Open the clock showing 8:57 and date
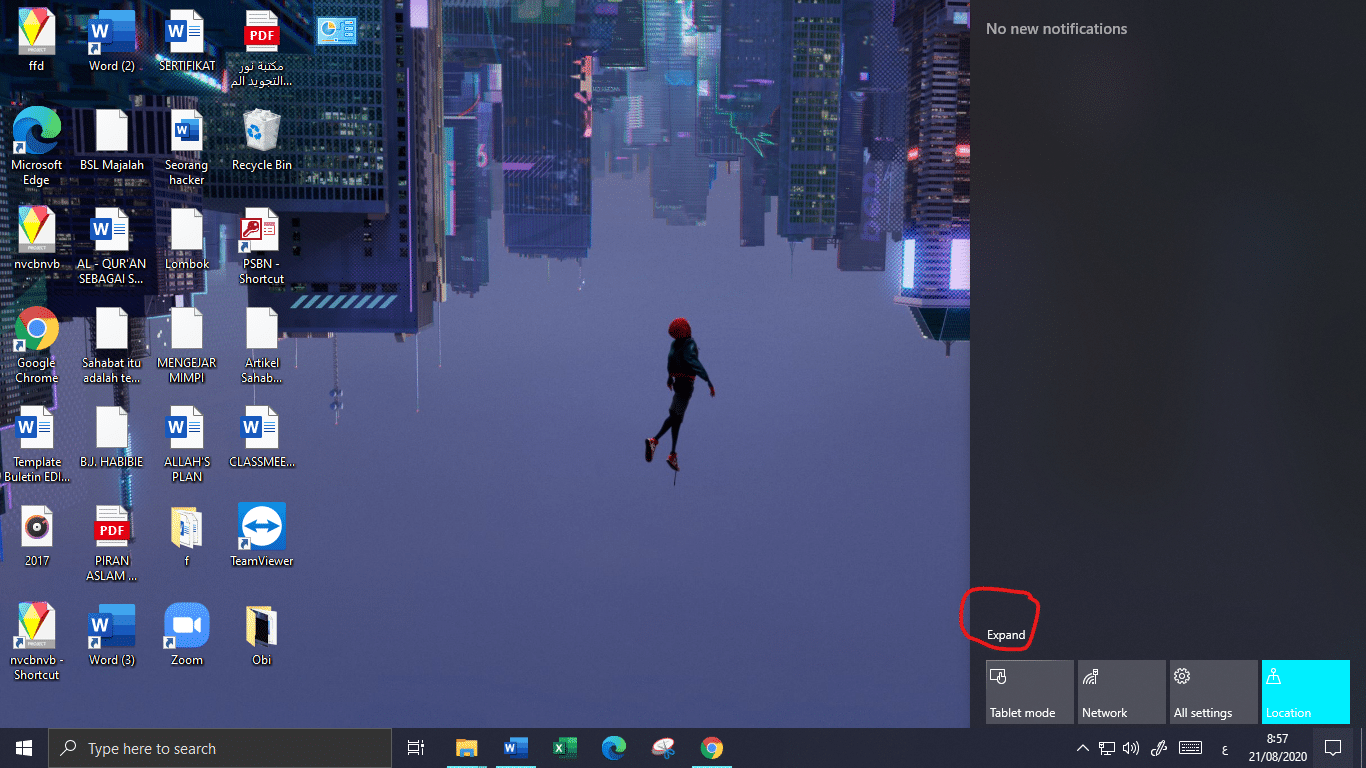 [1276, 748]
